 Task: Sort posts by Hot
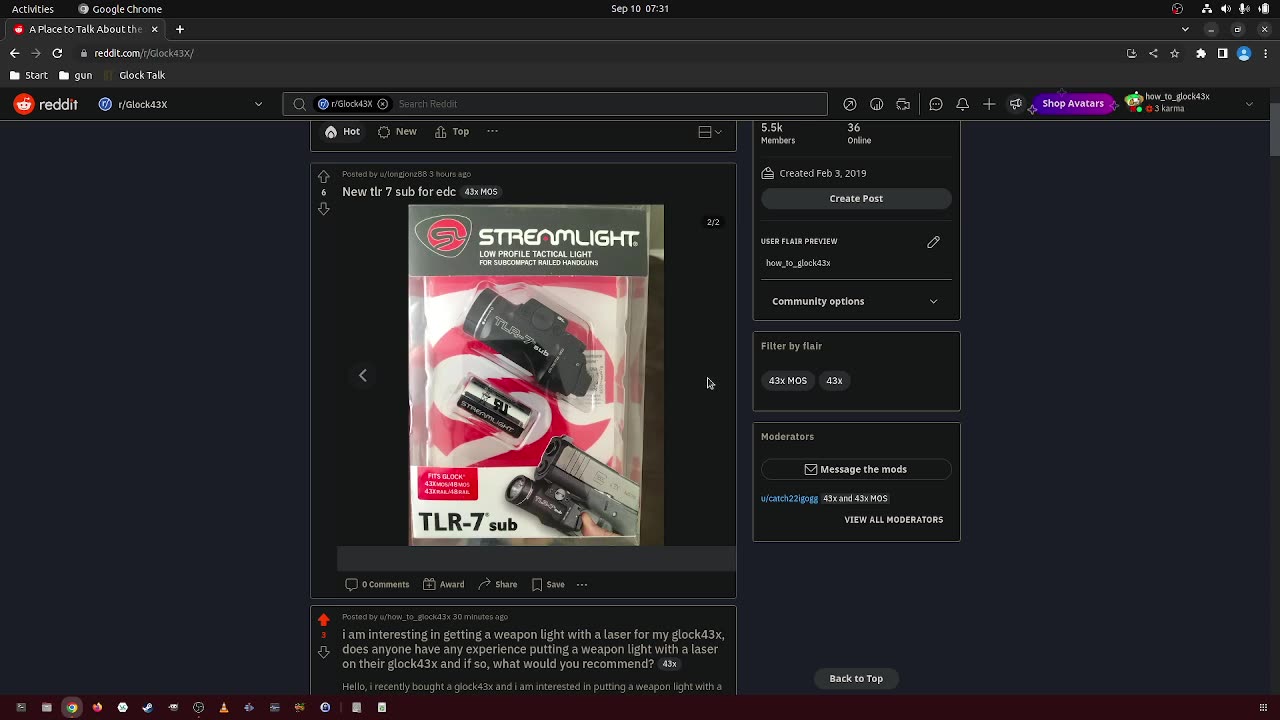coord(342,132)
